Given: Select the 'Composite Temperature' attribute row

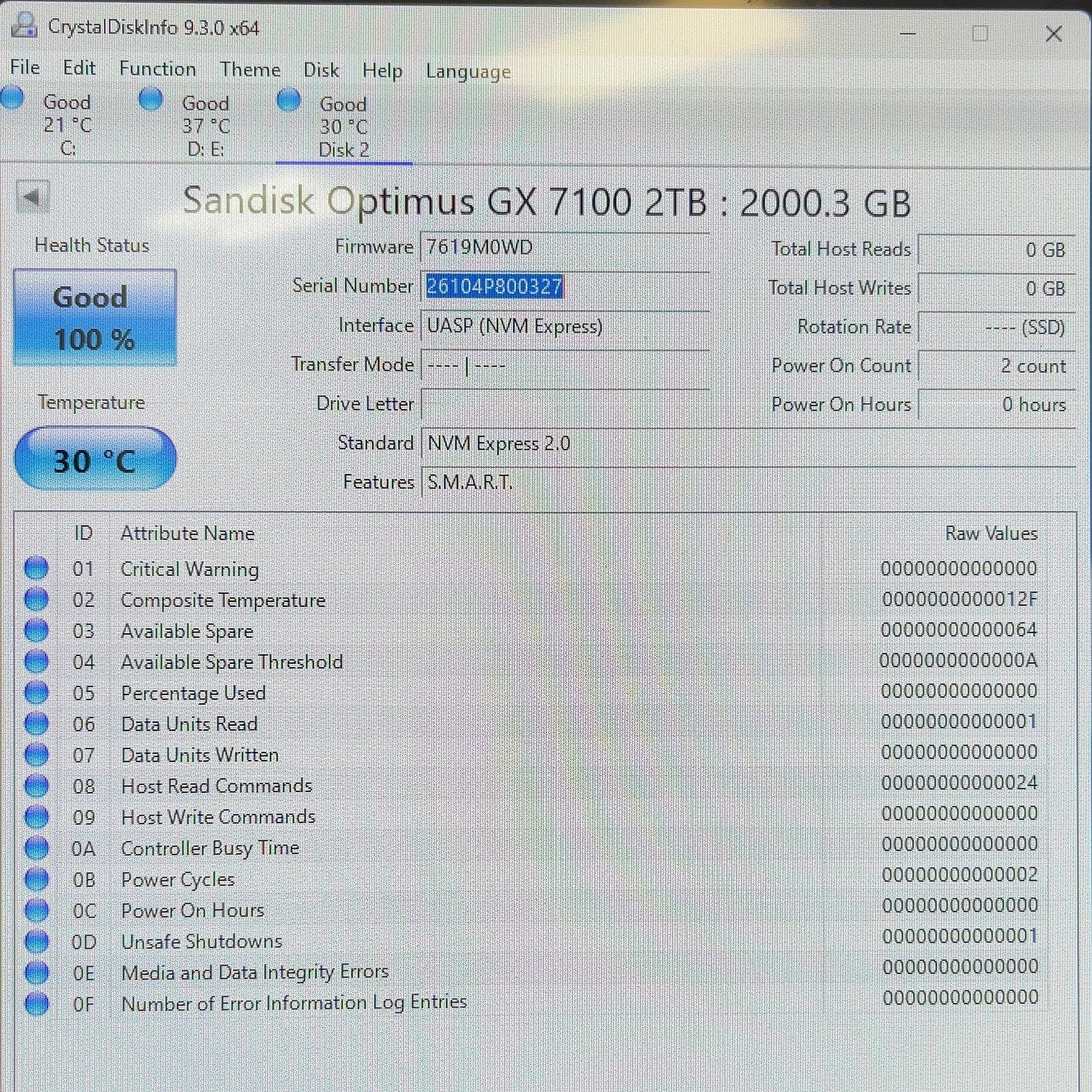Looking at the screenshot, I should (x=546, y=599).
